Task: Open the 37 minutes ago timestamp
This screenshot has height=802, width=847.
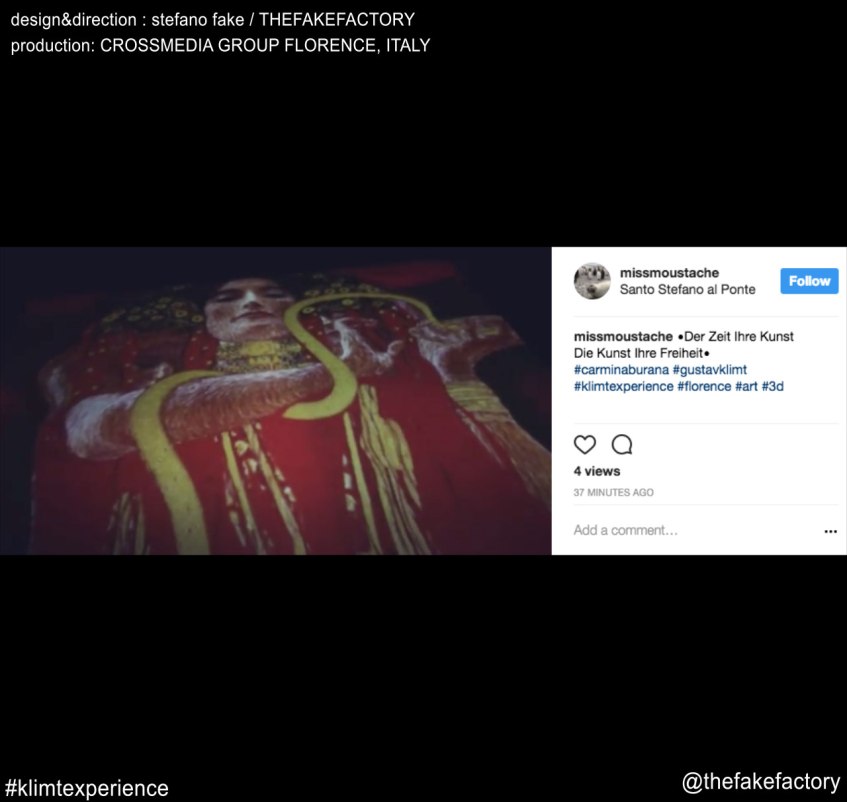Action: [614, 493]
